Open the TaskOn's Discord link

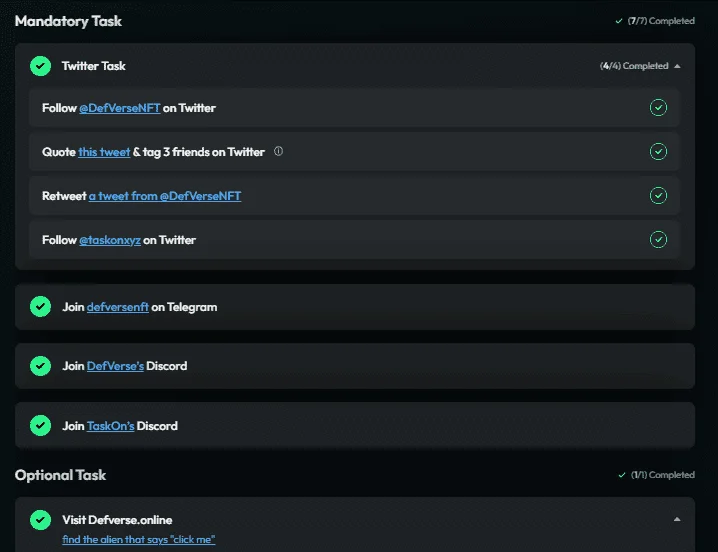[110, 426]
